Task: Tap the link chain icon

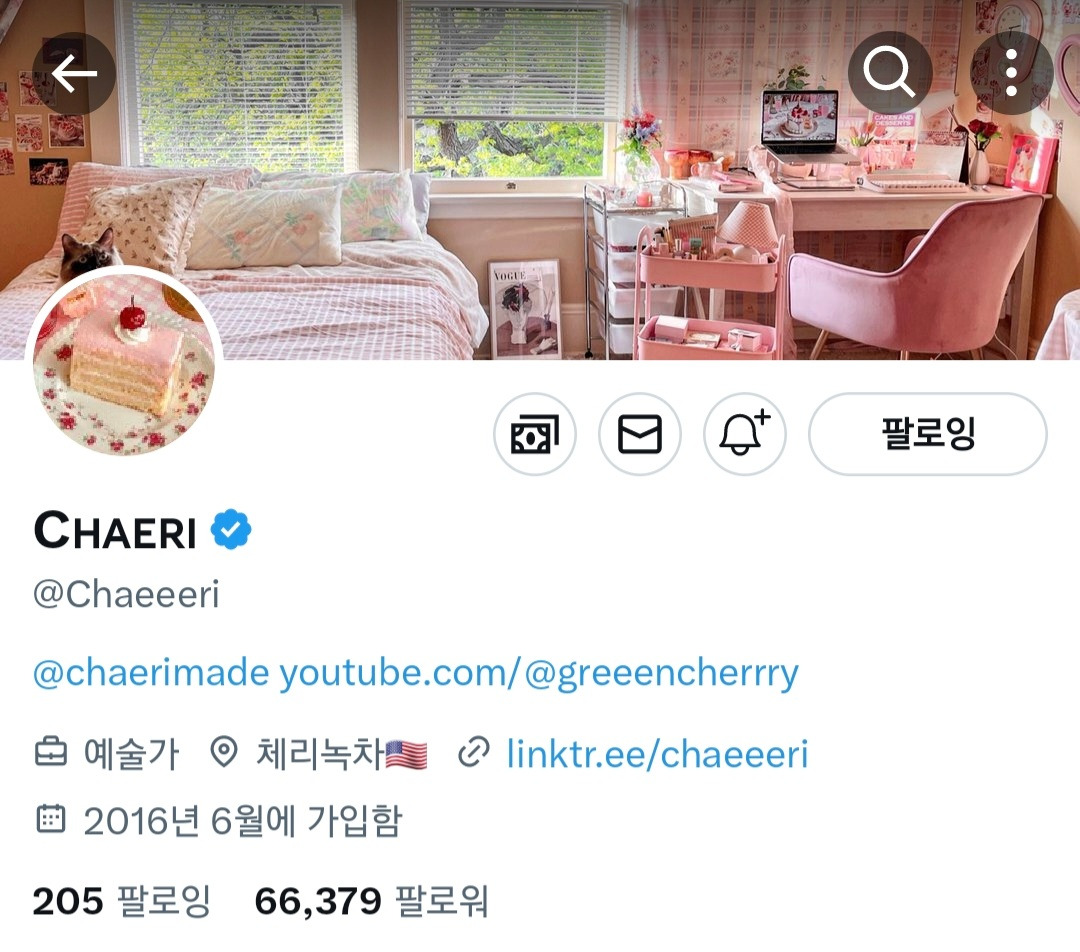Action: pos(474,752)
